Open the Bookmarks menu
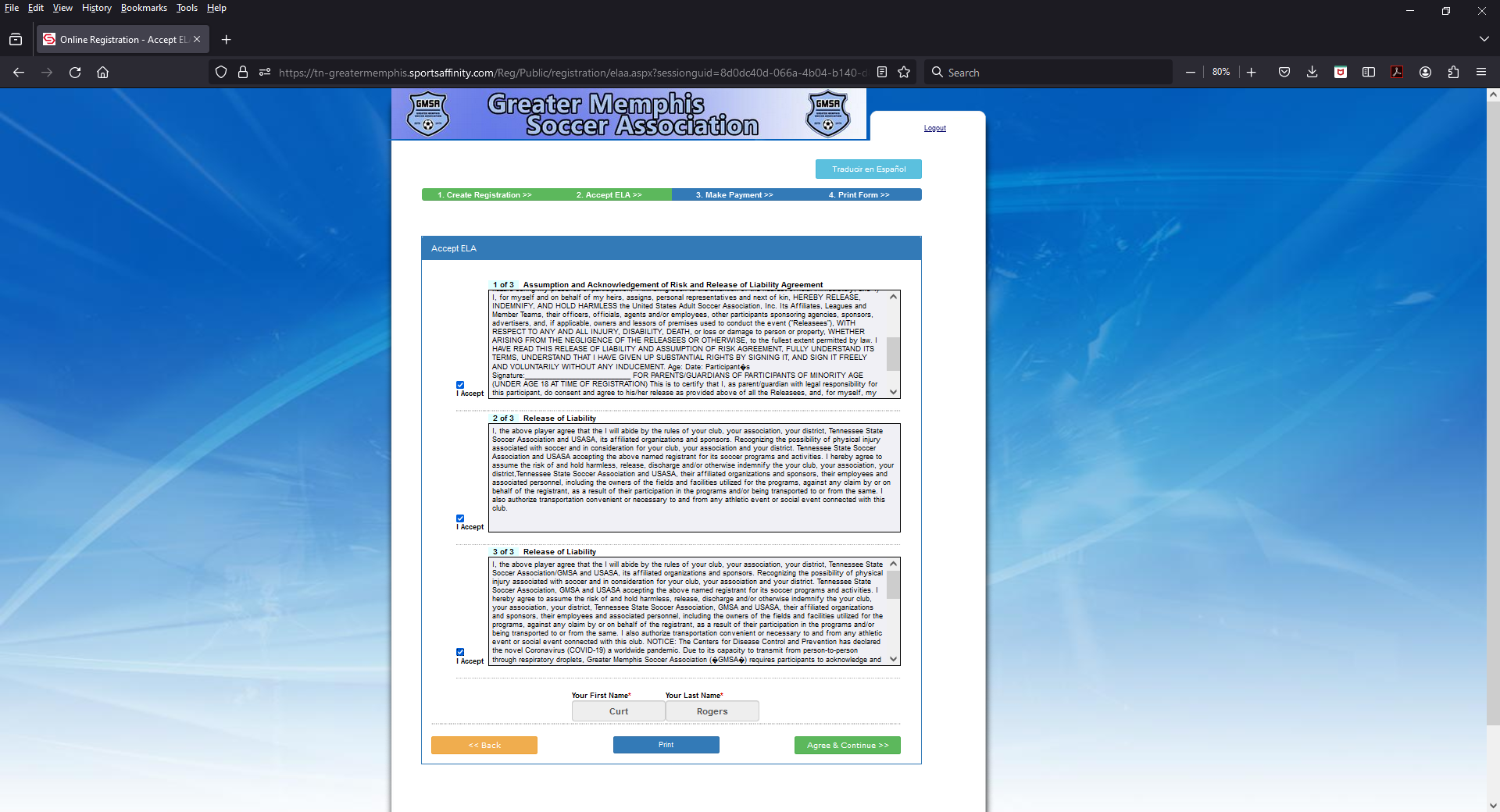Screen dimensions: 1500x812 click(x=144, y=8)
